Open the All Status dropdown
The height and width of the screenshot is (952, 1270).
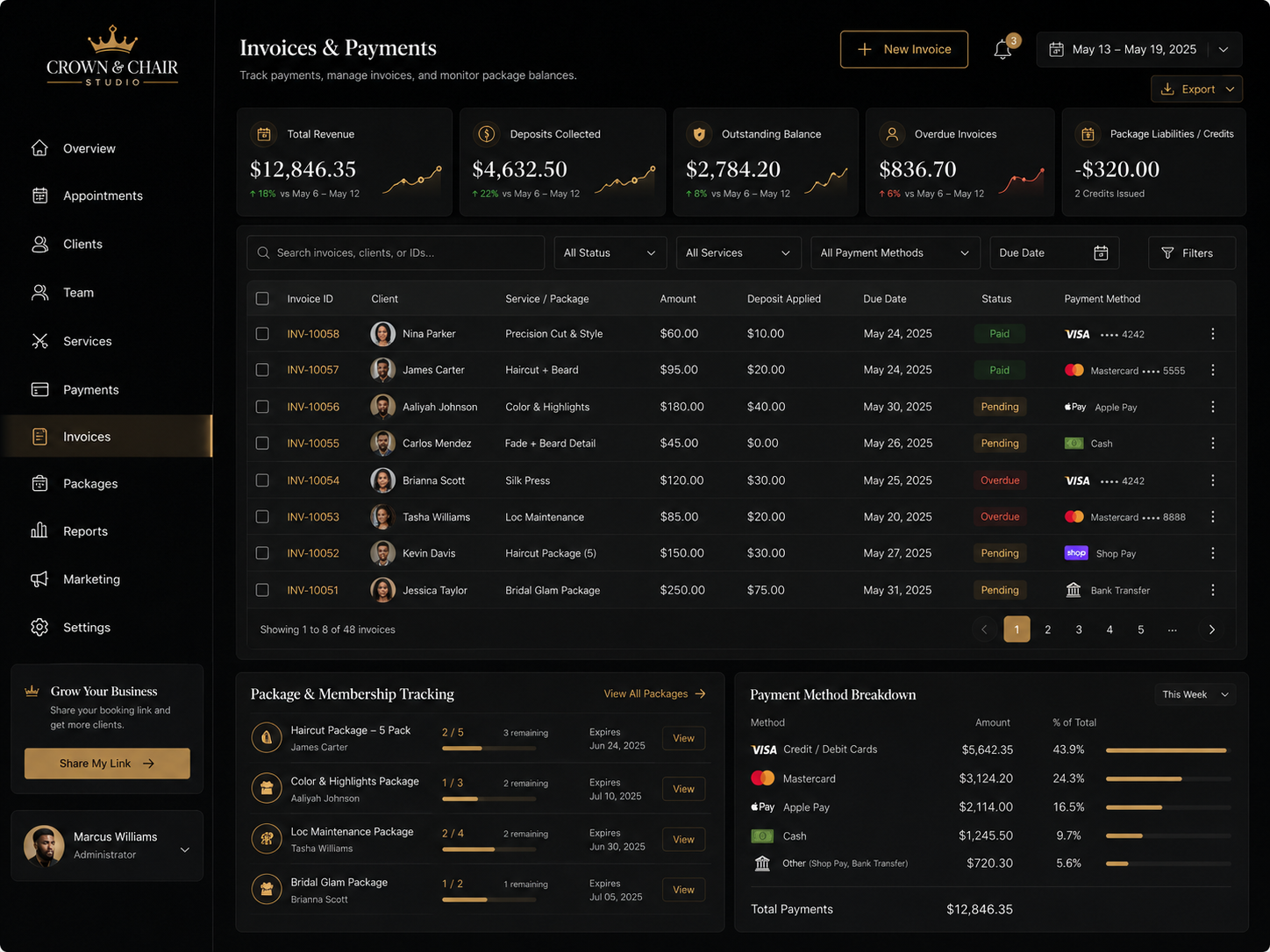tap(610, 252)
